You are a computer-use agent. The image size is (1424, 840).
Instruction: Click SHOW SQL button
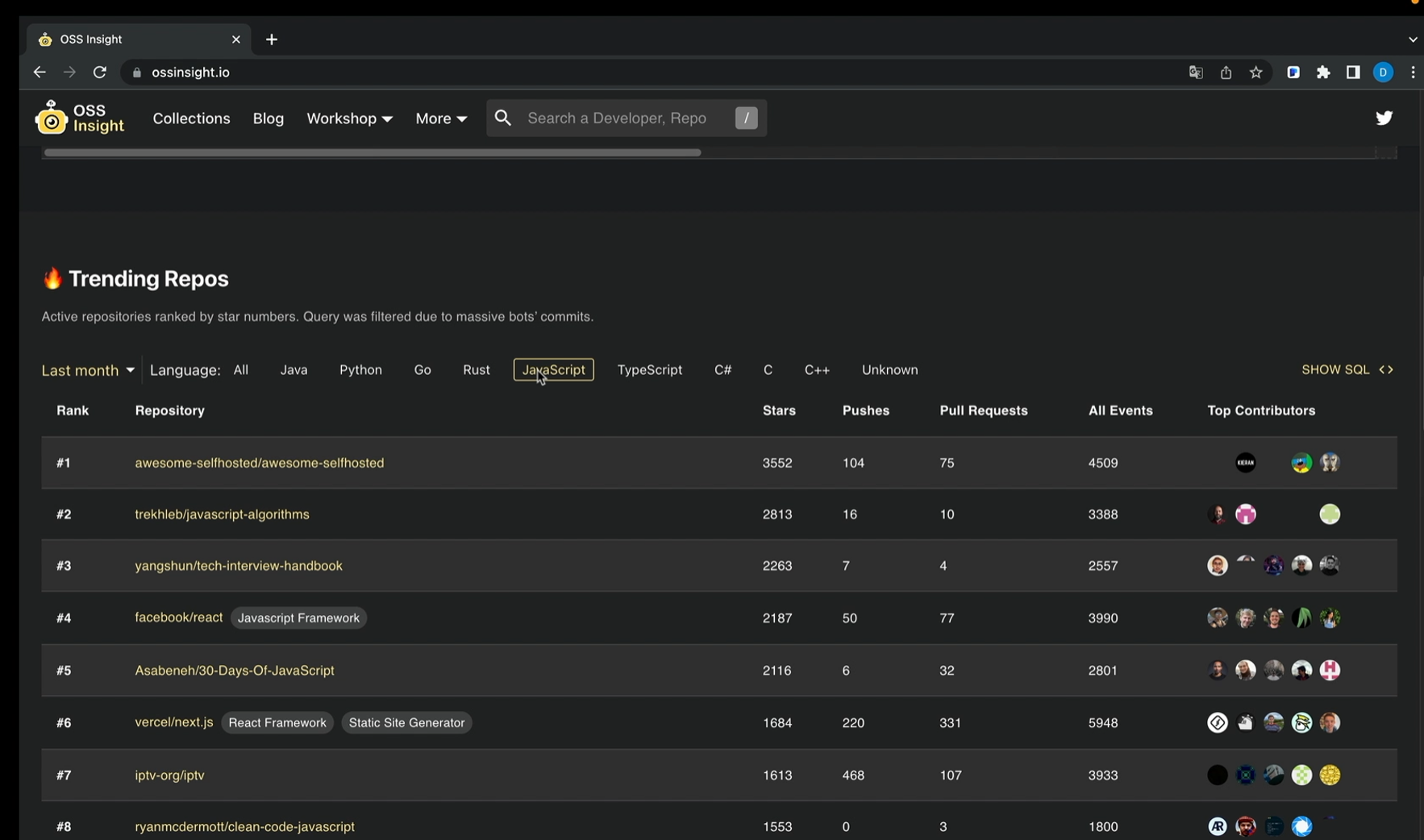(1347, 370)
